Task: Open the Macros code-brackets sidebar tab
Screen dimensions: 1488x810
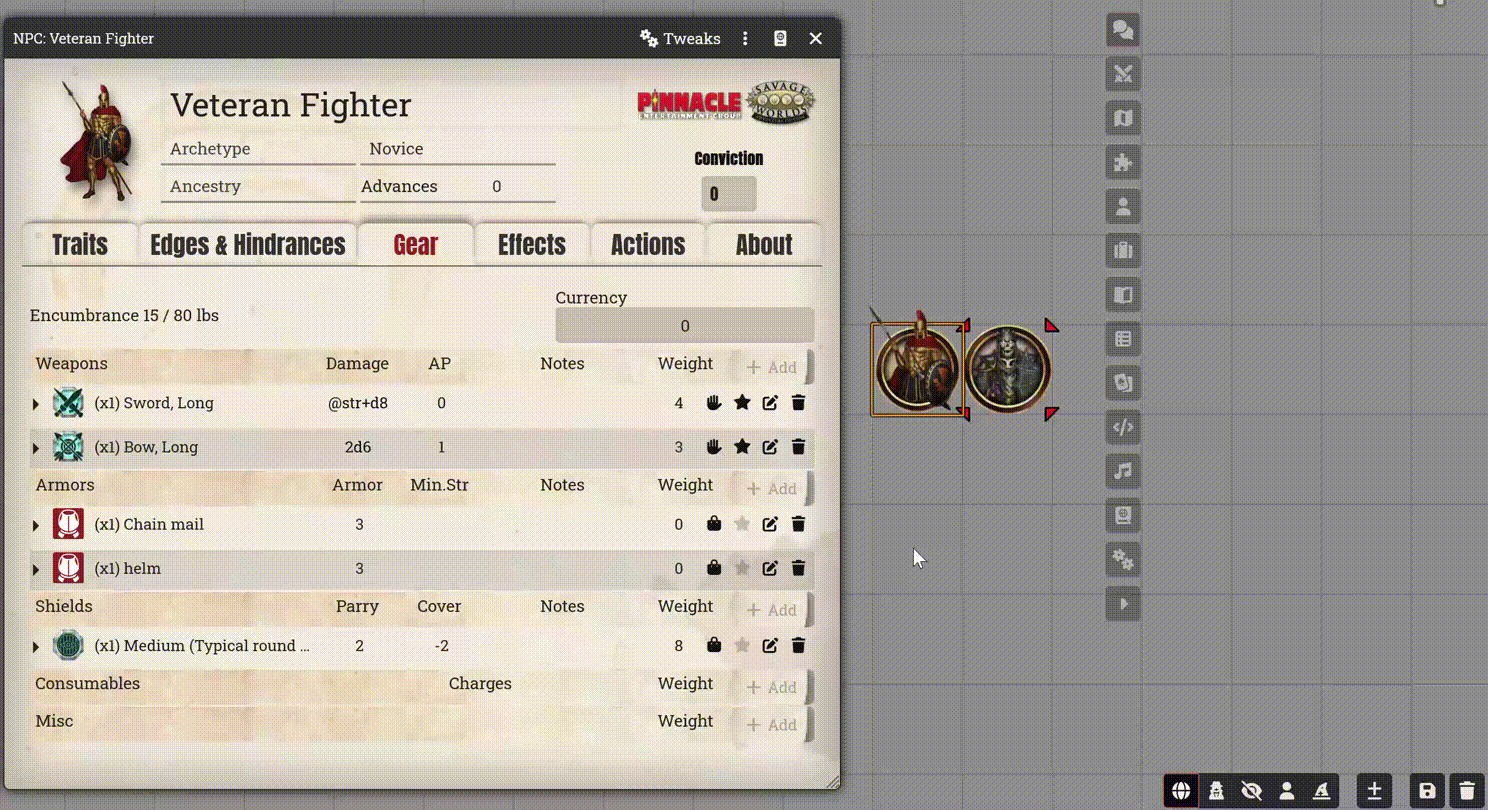Action: click(x=1123, y=427)
